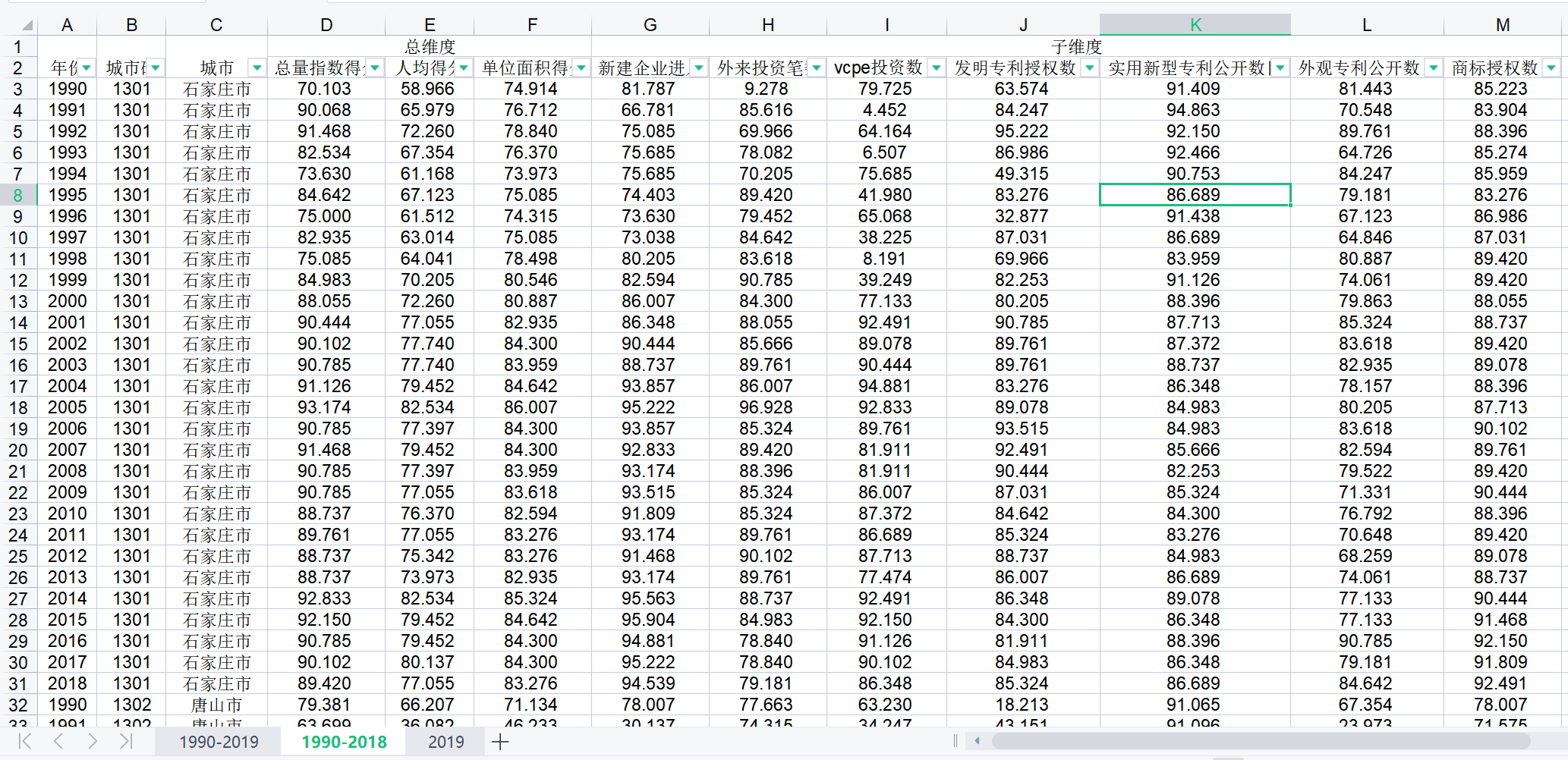Open the 城市代码 filter dropdown in column B
The image size is (1568, 760).
[x=156, y=68]
